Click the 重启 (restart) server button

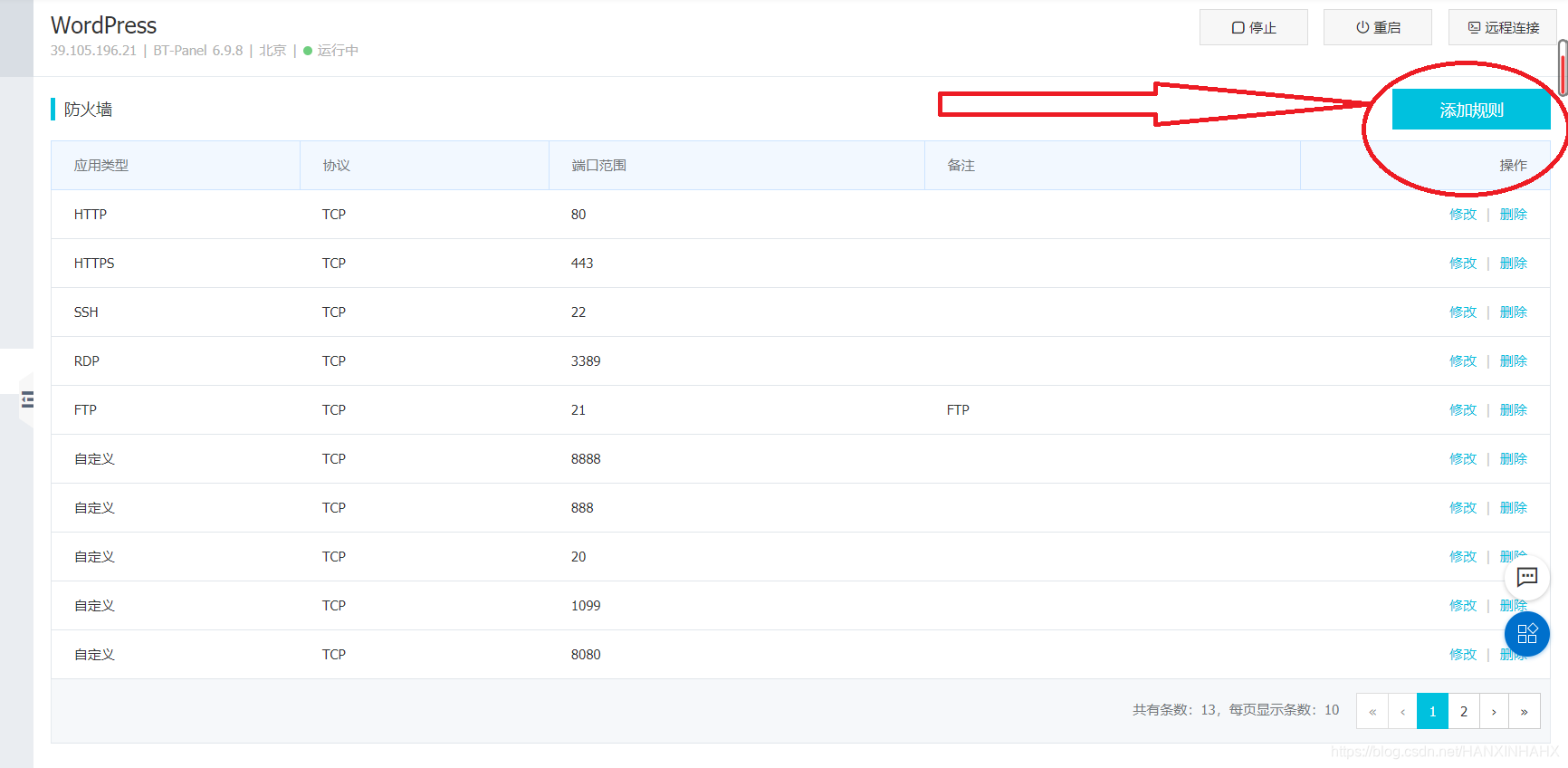click(x=1377, y=27)
